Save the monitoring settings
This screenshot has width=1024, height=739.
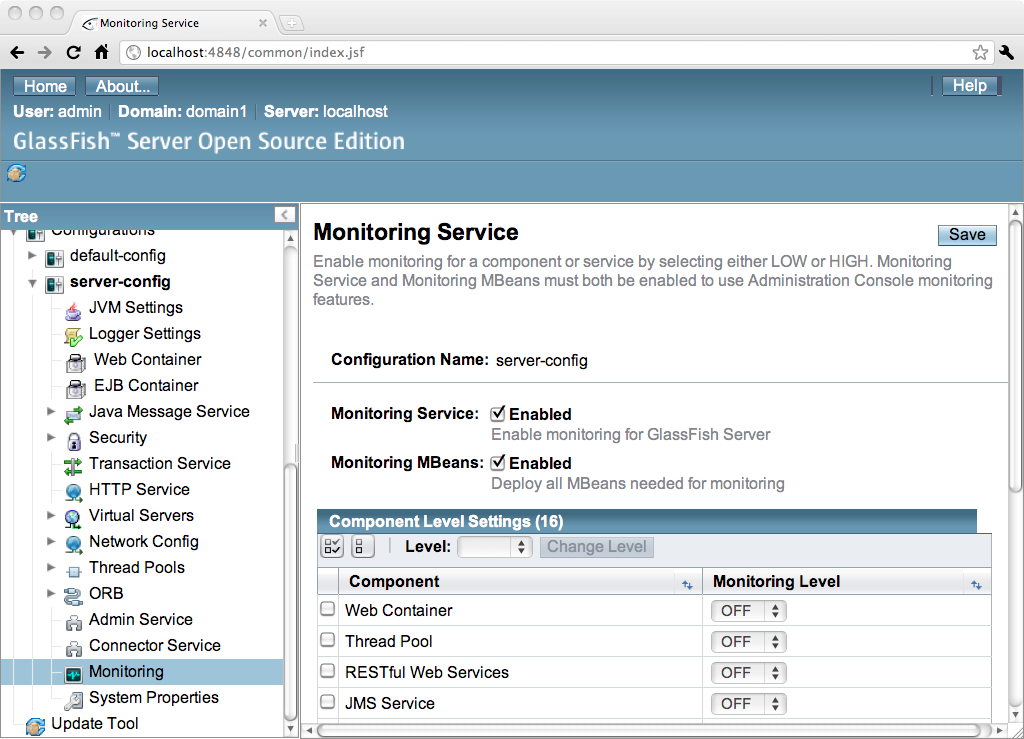tap(967, 234)
